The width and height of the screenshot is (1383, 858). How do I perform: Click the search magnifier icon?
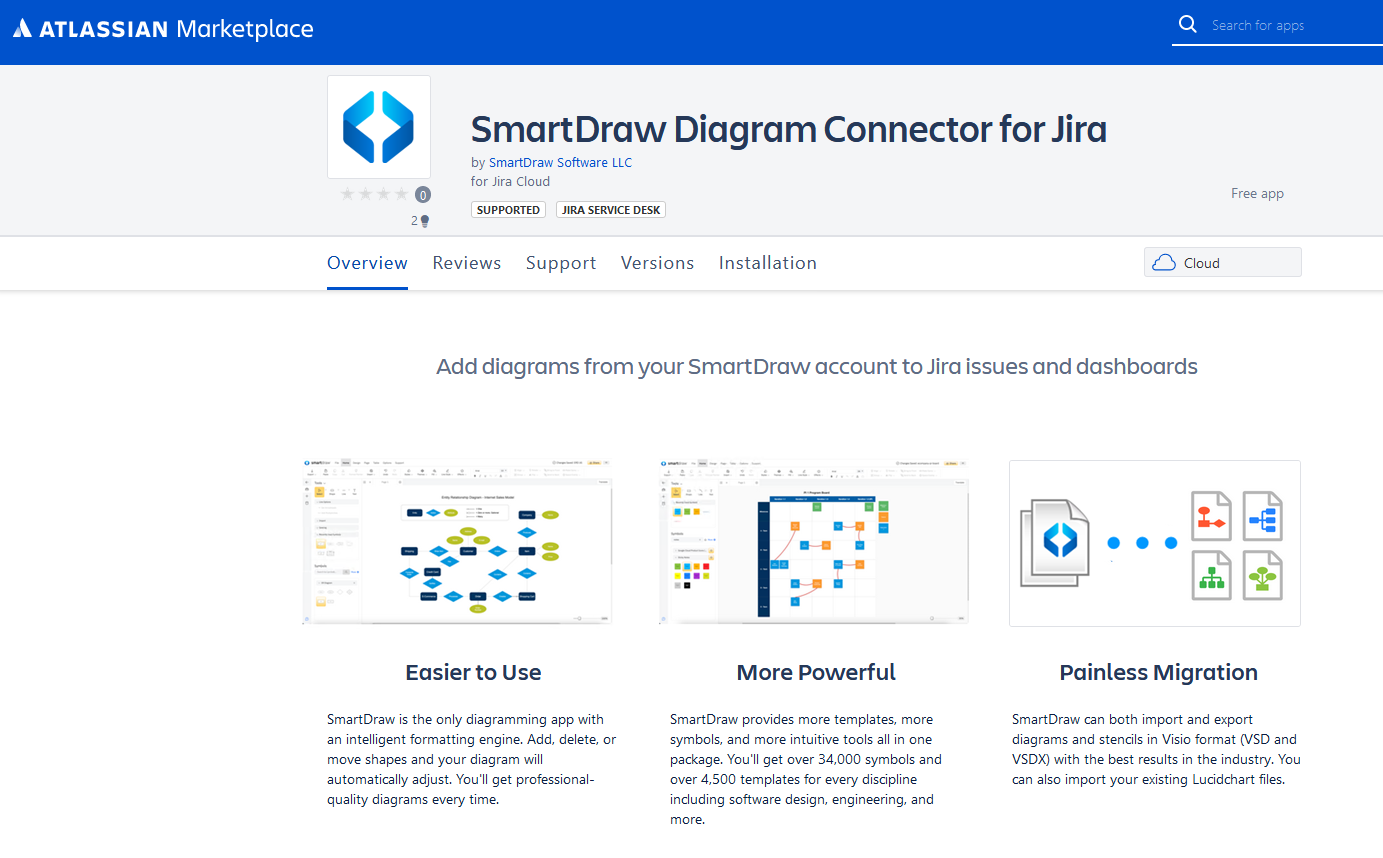pos(1188,23)
